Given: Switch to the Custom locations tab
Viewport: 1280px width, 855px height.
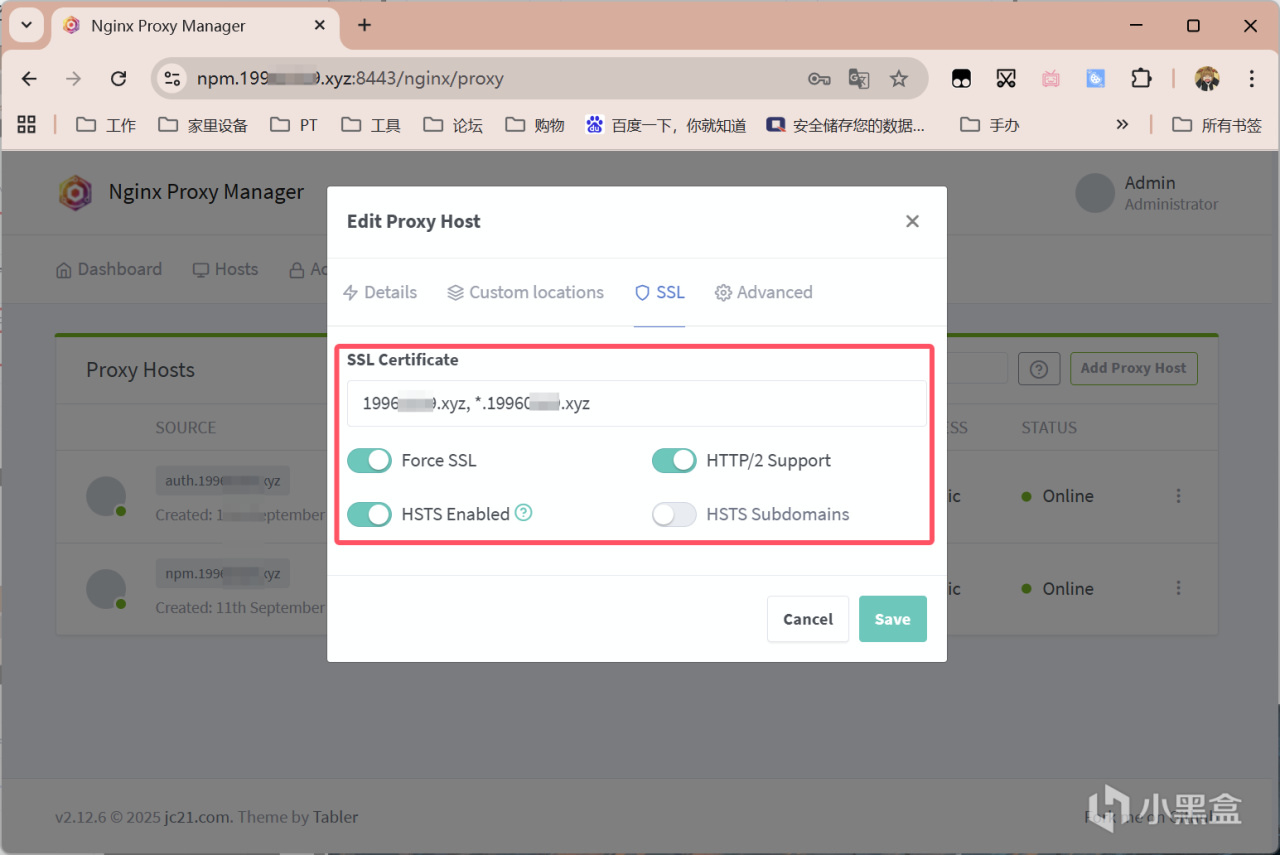Looking at the screenshot, I should (x=525, y=292).
